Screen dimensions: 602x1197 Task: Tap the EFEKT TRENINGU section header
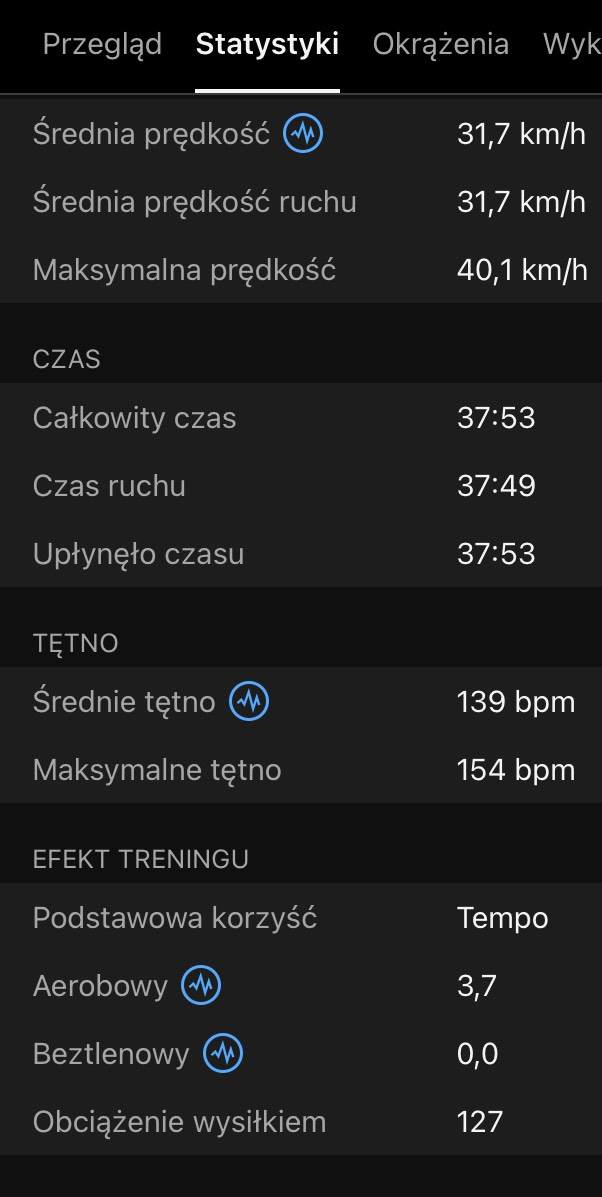point(140,859)
